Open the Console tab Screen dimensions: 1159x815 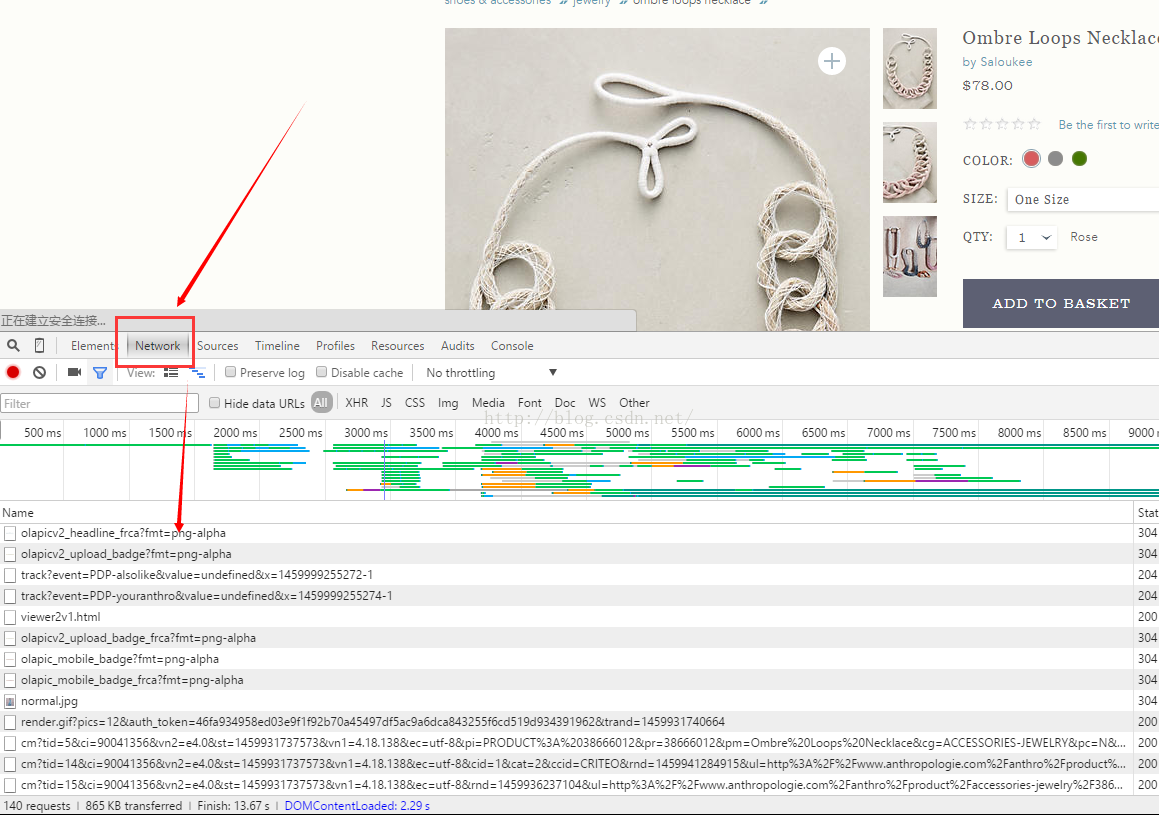pos(512,346)
